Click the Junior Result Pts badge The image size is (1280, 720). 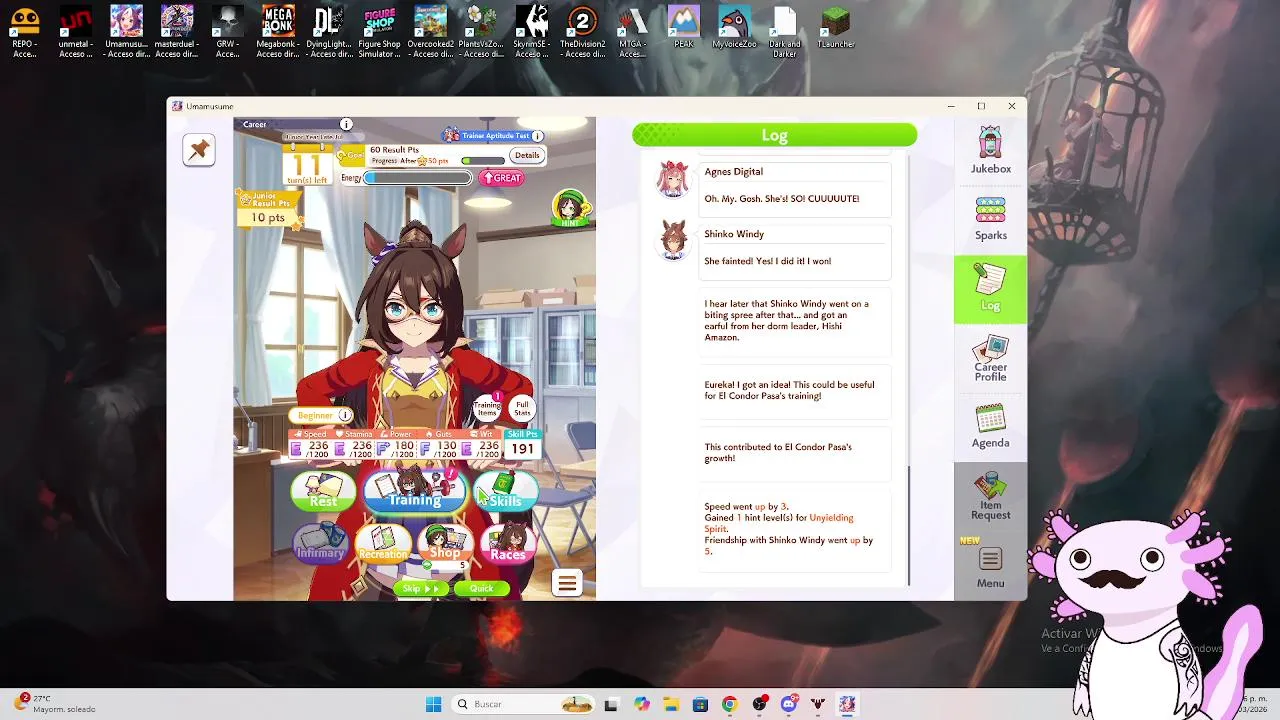point(268,209)
